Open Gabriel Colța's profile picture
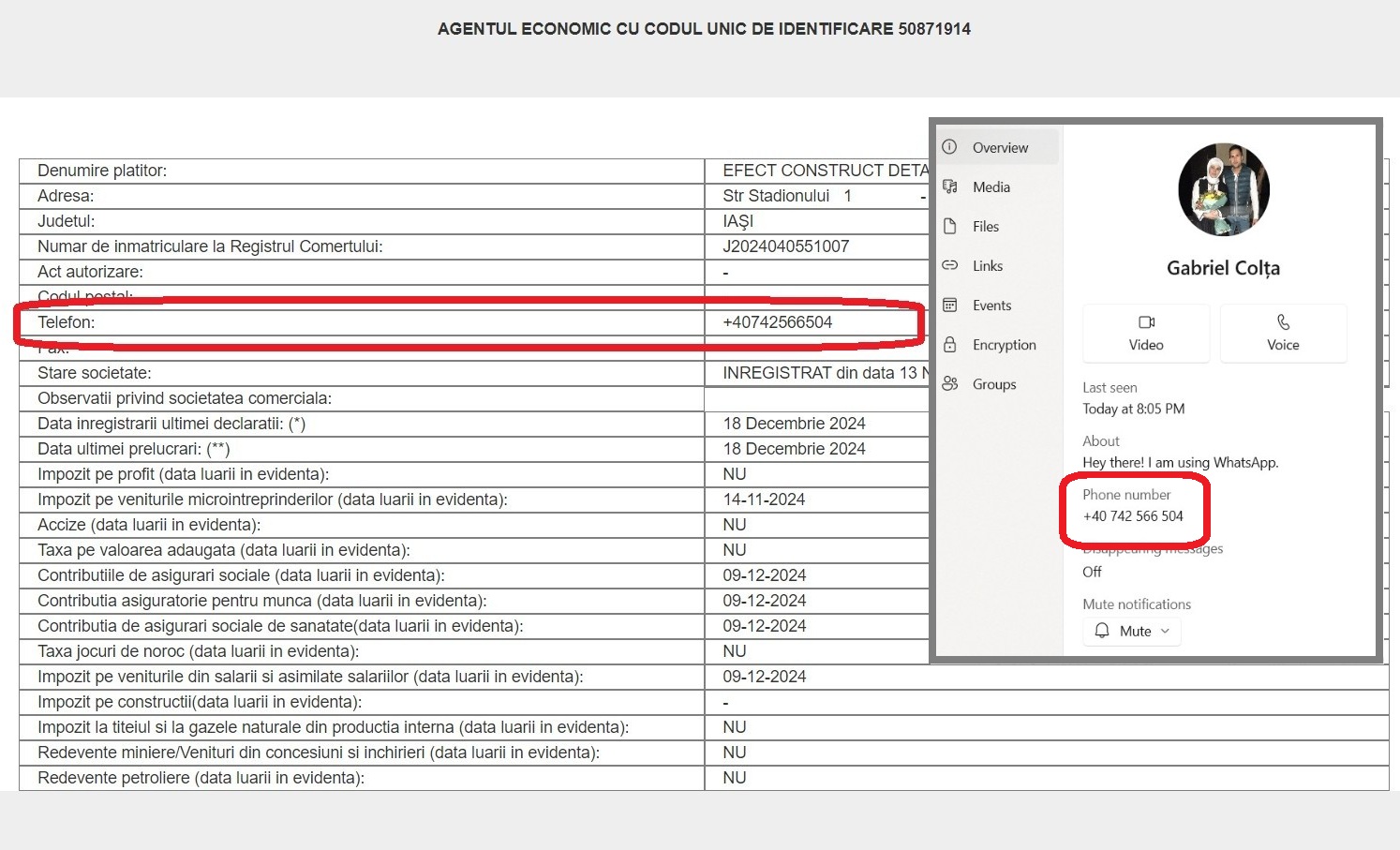 pyautogui.click(x=1223, y=189)
